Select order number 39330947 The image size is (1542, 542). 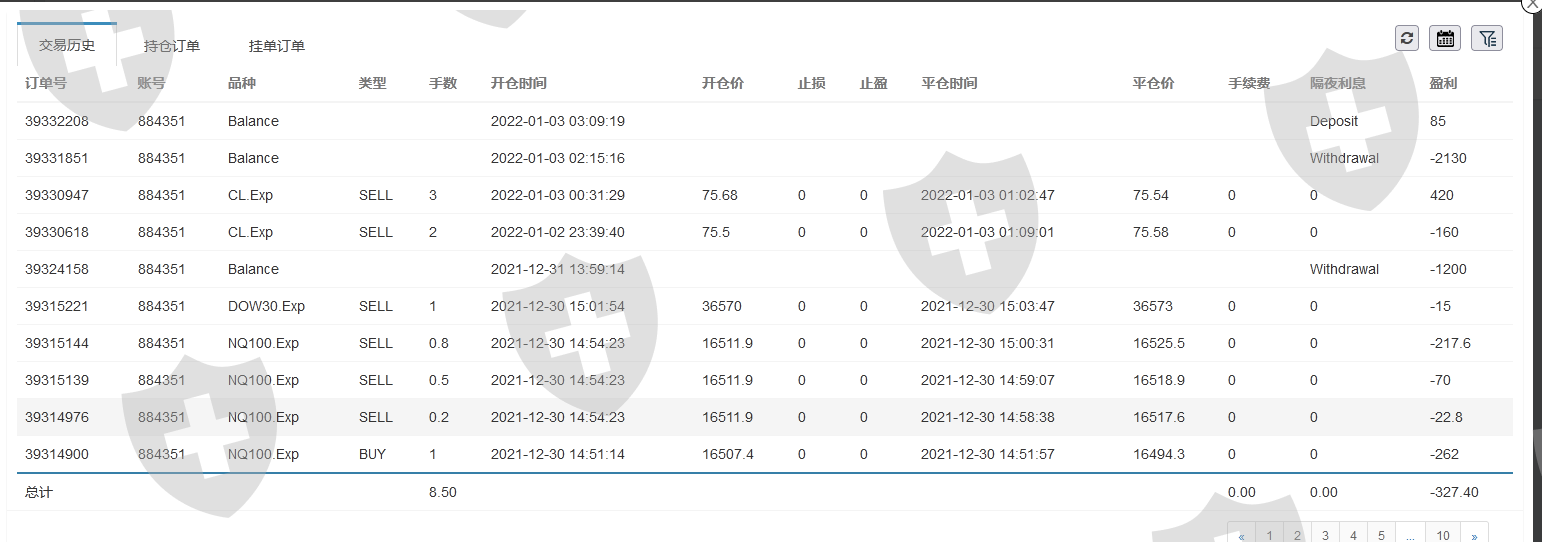tap(57, 195)
